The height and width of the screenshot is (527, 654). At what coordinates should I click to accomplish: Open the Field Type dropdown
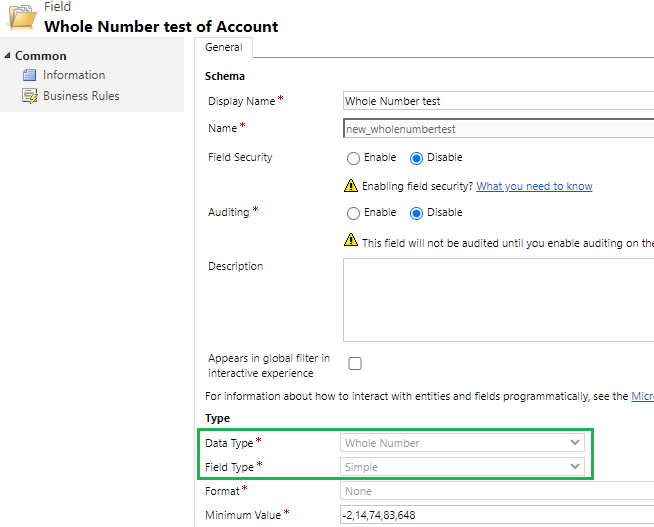click(x=462, y=467)
